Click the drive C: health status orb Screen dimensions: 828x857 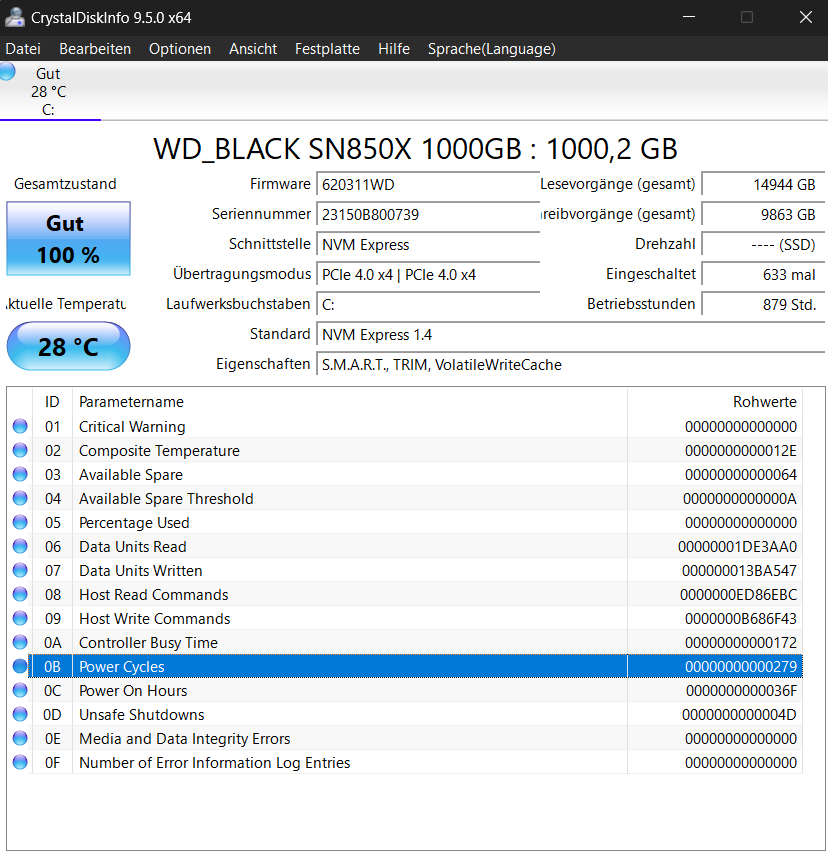pyautogui.click(x=7, y=72)
